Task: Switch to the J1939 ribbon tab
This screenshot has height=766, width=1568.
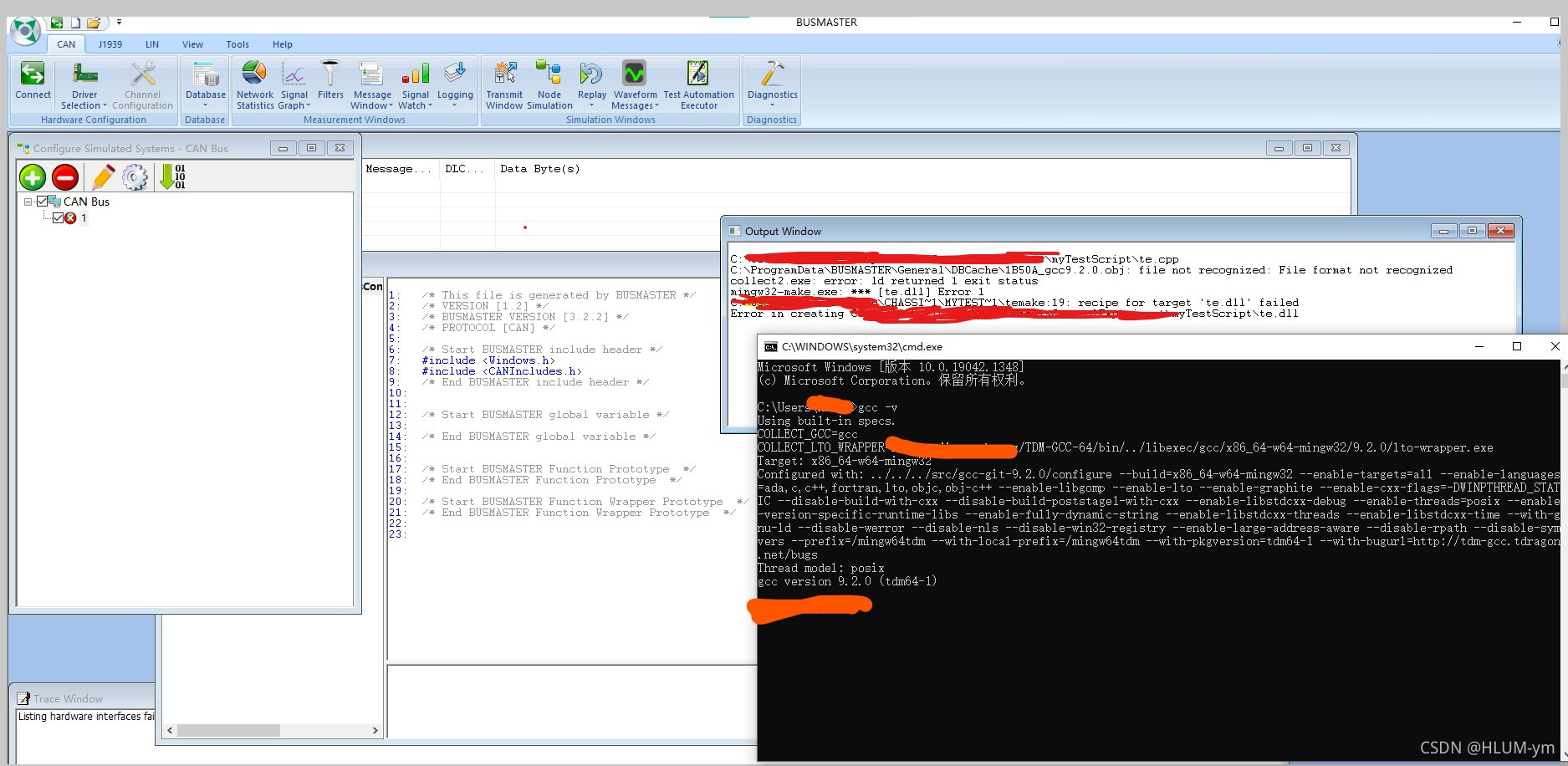Action: click(110, 44)
